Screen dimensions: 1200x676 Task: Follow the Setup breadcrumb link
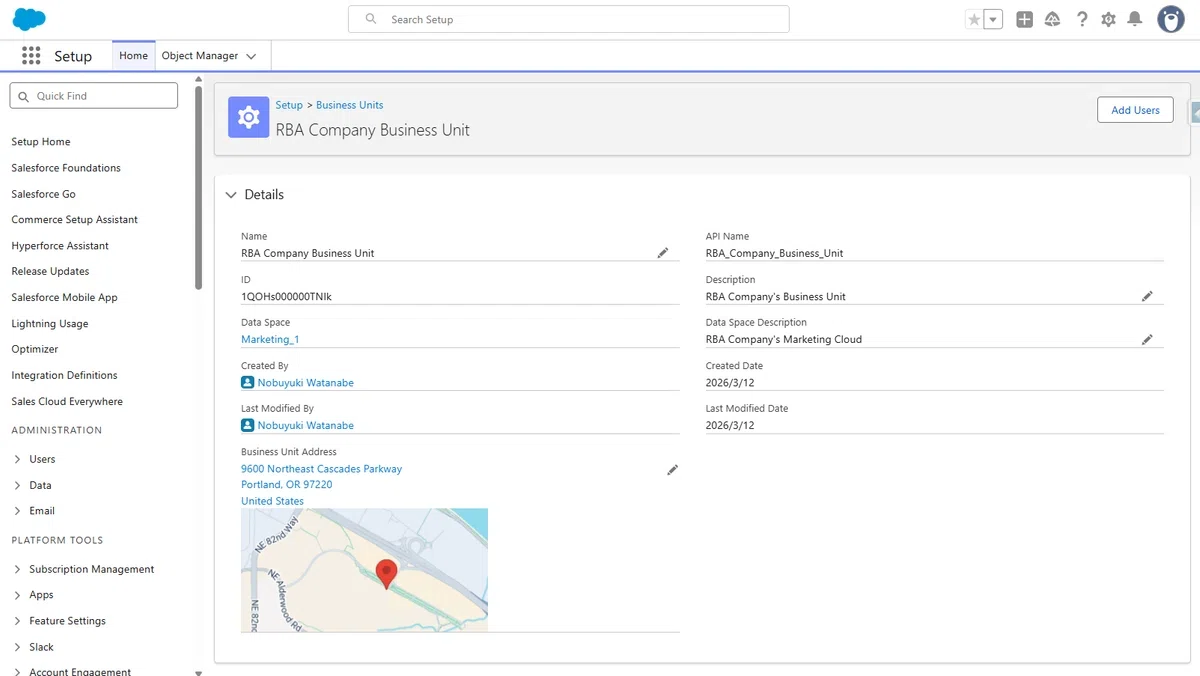(x=289, y=105)
